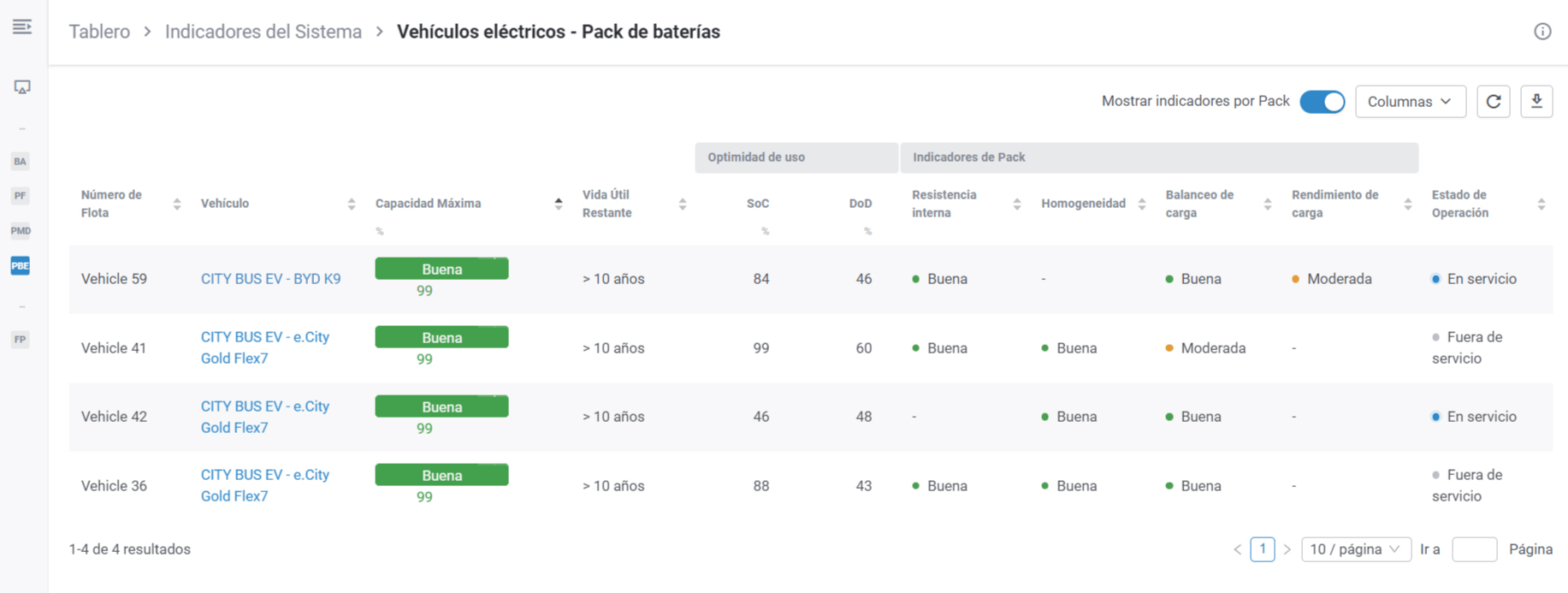This screenshot has height=593, width=1568.
Task: Toggle Mostrar indicadores por Pack switch
Action: click(x=1322, y=101)
